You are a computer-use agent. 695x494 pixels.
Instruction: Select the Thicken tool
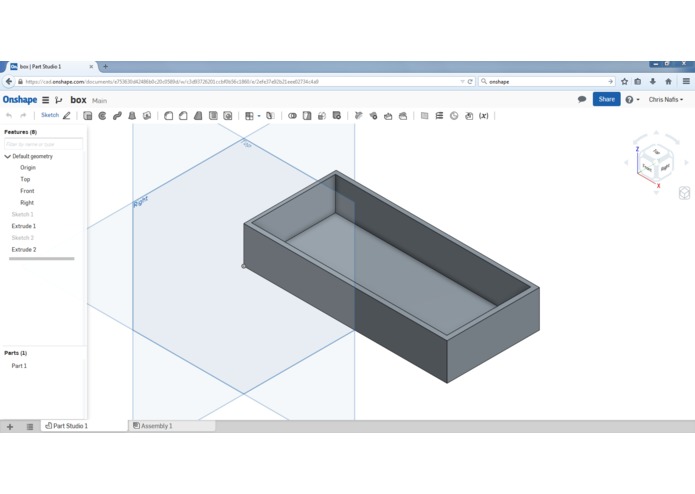147,116
